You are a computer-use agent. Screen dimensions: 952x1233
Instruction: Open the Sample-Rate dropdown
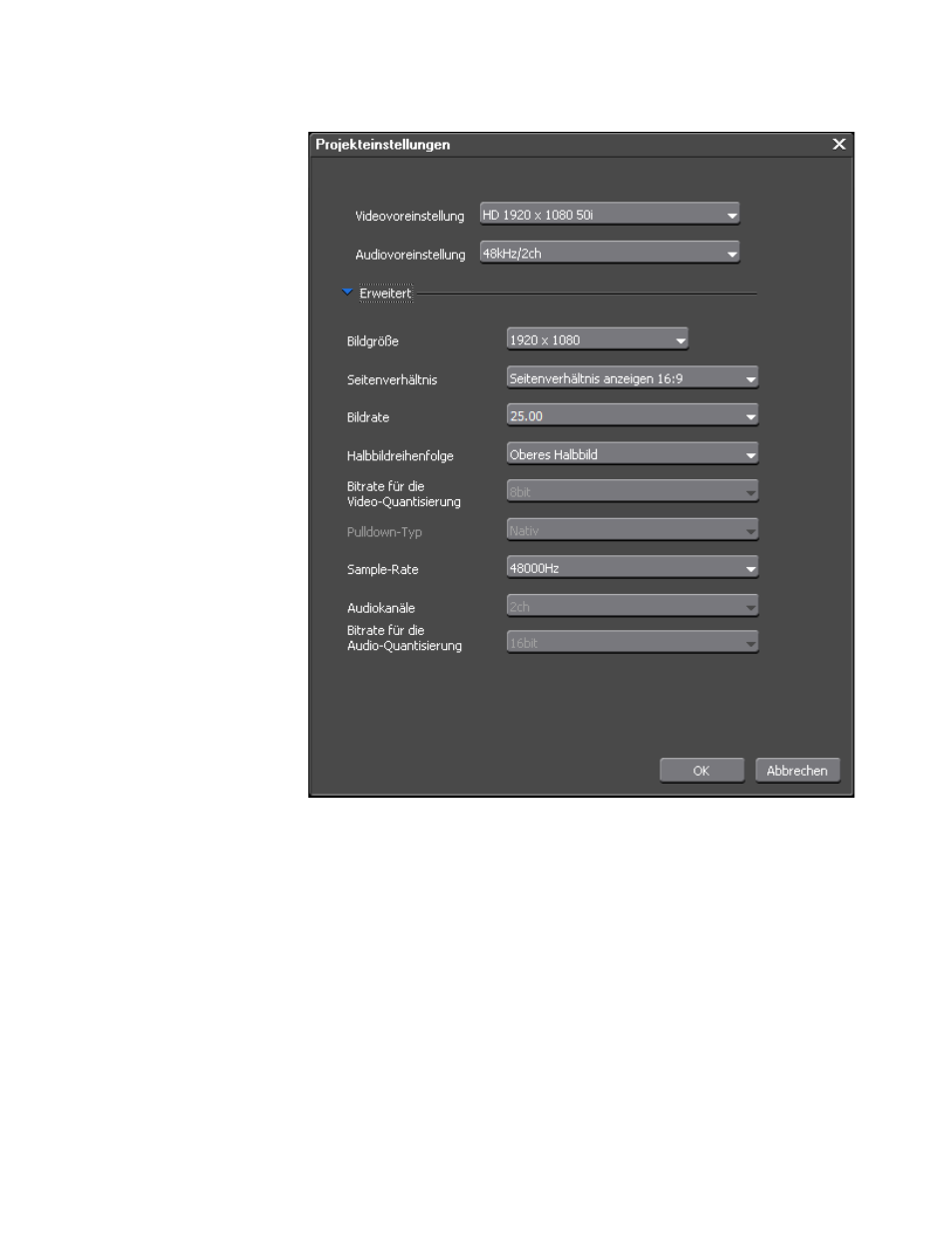(x=633, y=568)
